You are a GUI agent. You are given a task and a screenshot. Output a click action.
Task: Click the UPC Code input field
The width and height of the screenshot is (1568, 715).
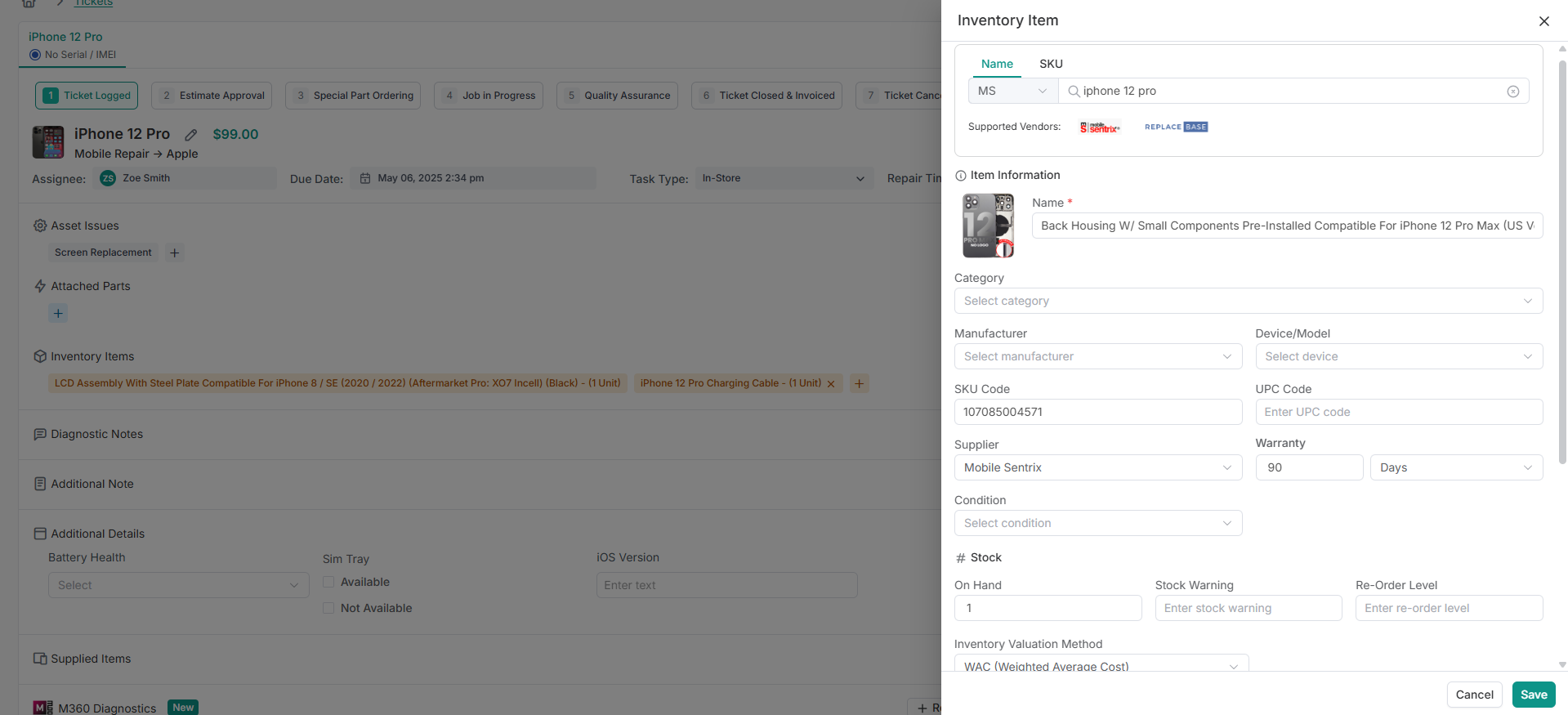(1399, 412)
